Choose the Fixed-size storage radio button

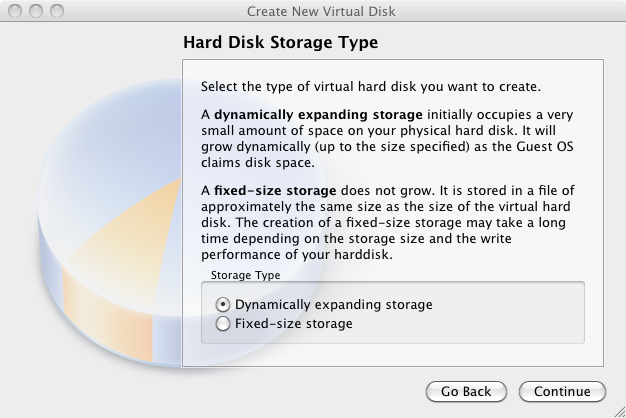click(223, 323)
